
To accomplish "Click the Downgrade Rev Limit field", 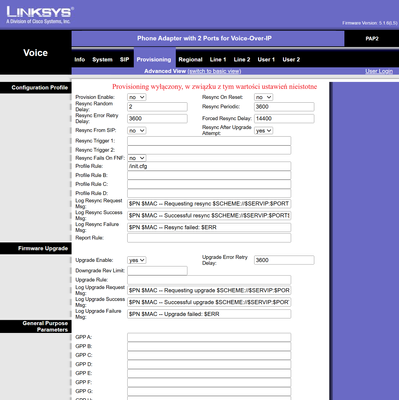I will tap(157, 271).
